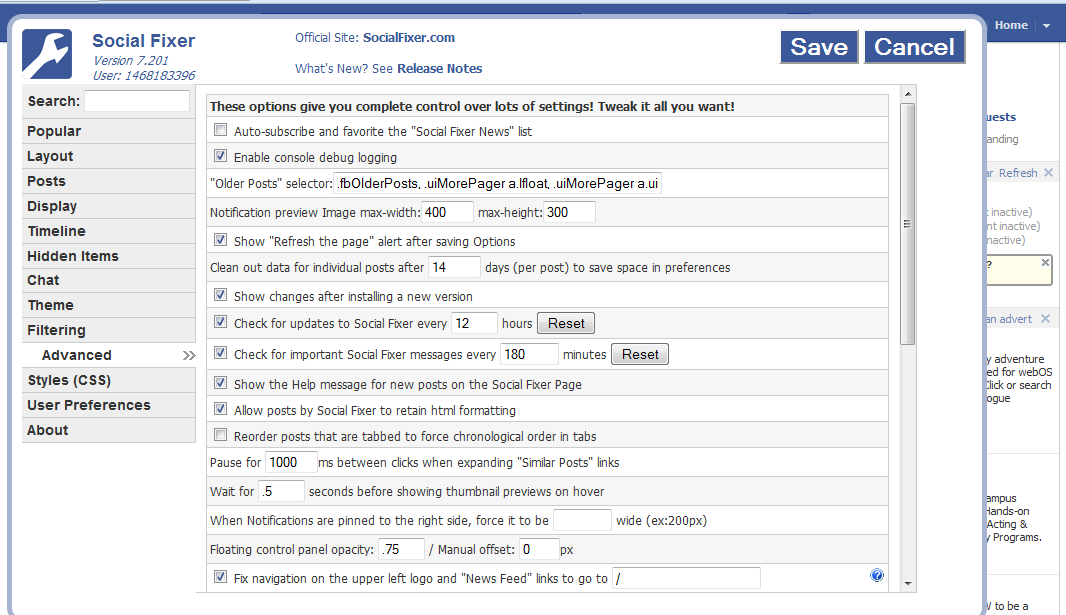Viewport: 1066px width, 615px height.
Task: Click the Manual offset px field
Action: click(539, 549)
